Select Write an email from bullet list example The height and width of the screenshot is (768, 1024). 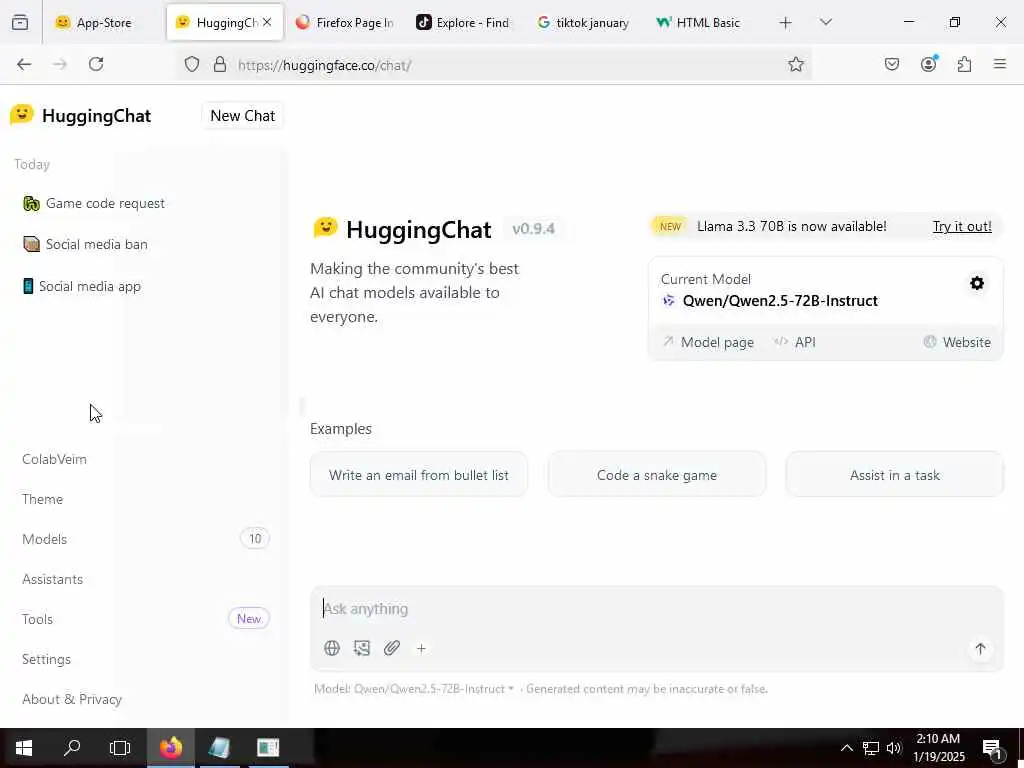(419, 475)
